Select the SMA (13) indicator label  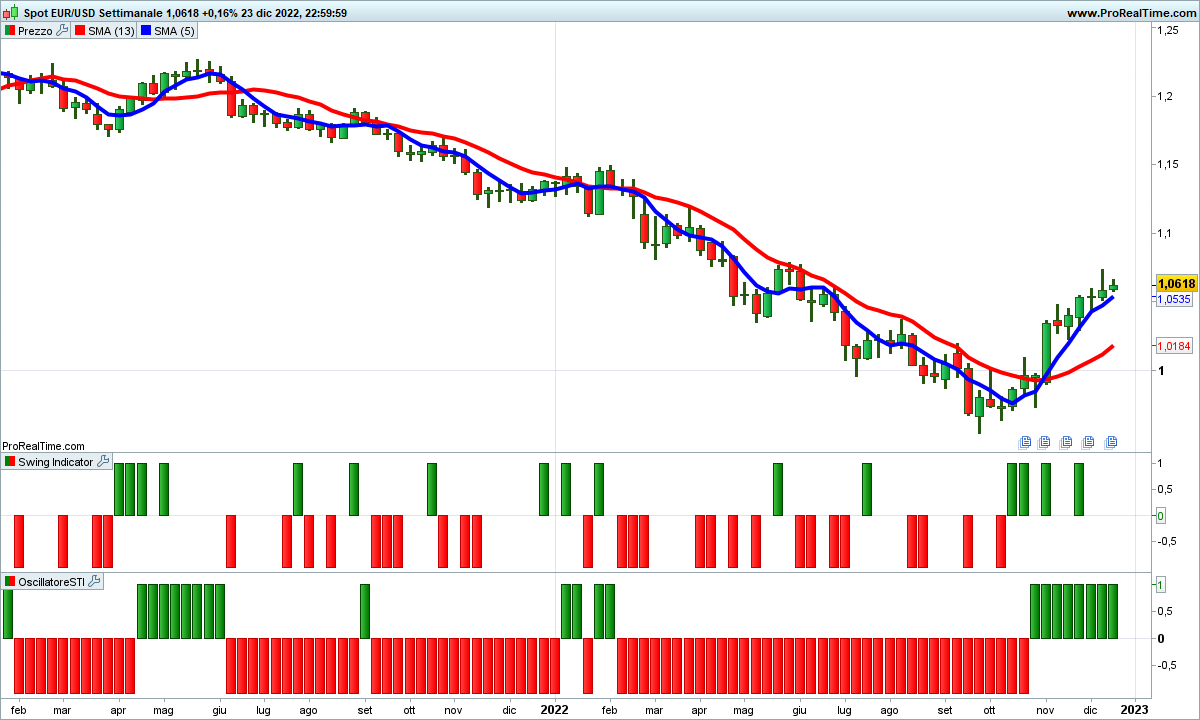coord(110,31)
